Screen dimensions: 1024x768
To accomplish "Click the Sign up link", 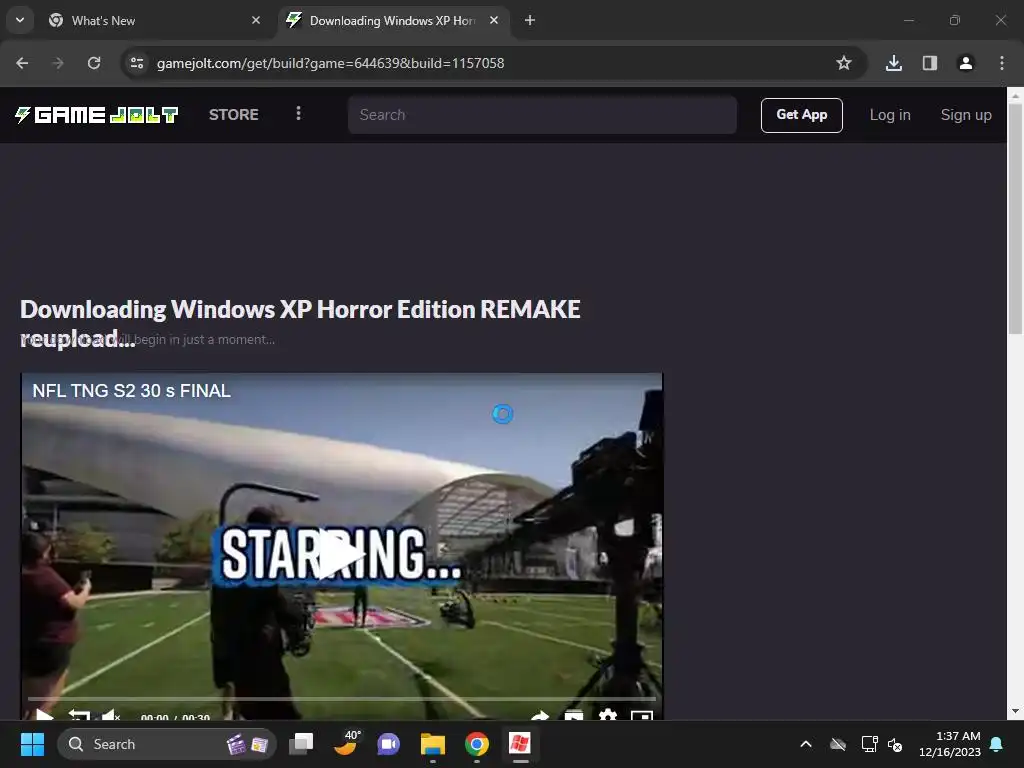I will click(x=966, y=115).
